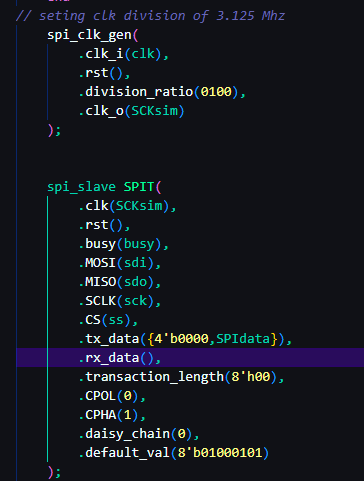
Task: Click the closing ); of spi_slave SPIT
Action: [54, 472]
